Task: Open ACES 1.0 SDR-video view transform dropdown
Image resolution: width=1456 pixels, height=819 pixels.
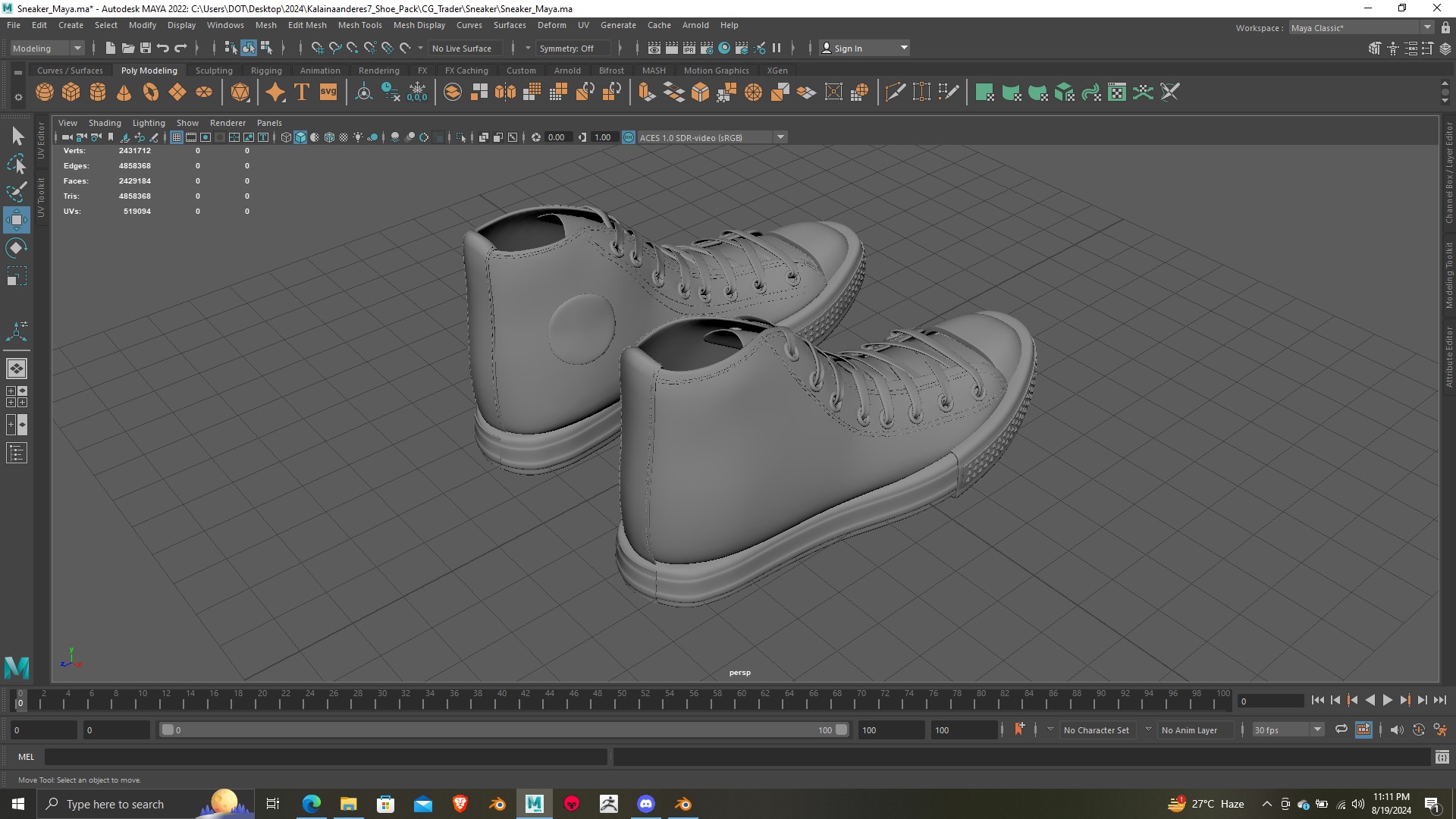Action: (712, 137)
